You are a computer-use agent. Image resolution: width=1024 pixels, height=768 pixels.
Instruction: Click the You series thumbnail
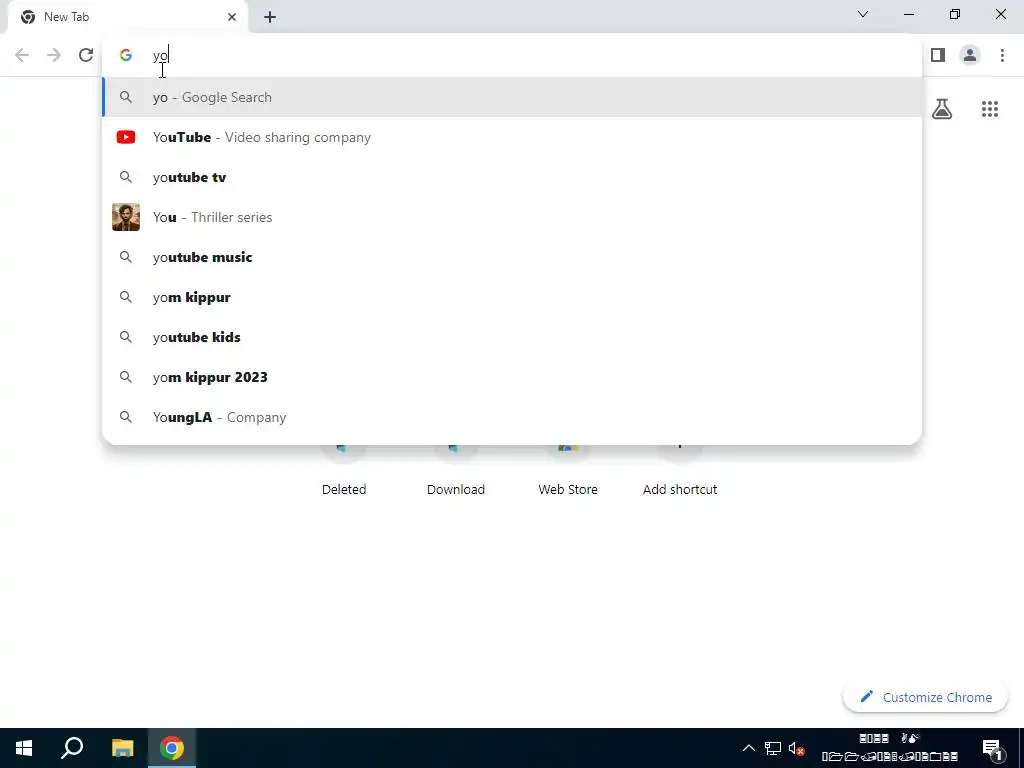[x=126, y=217]
